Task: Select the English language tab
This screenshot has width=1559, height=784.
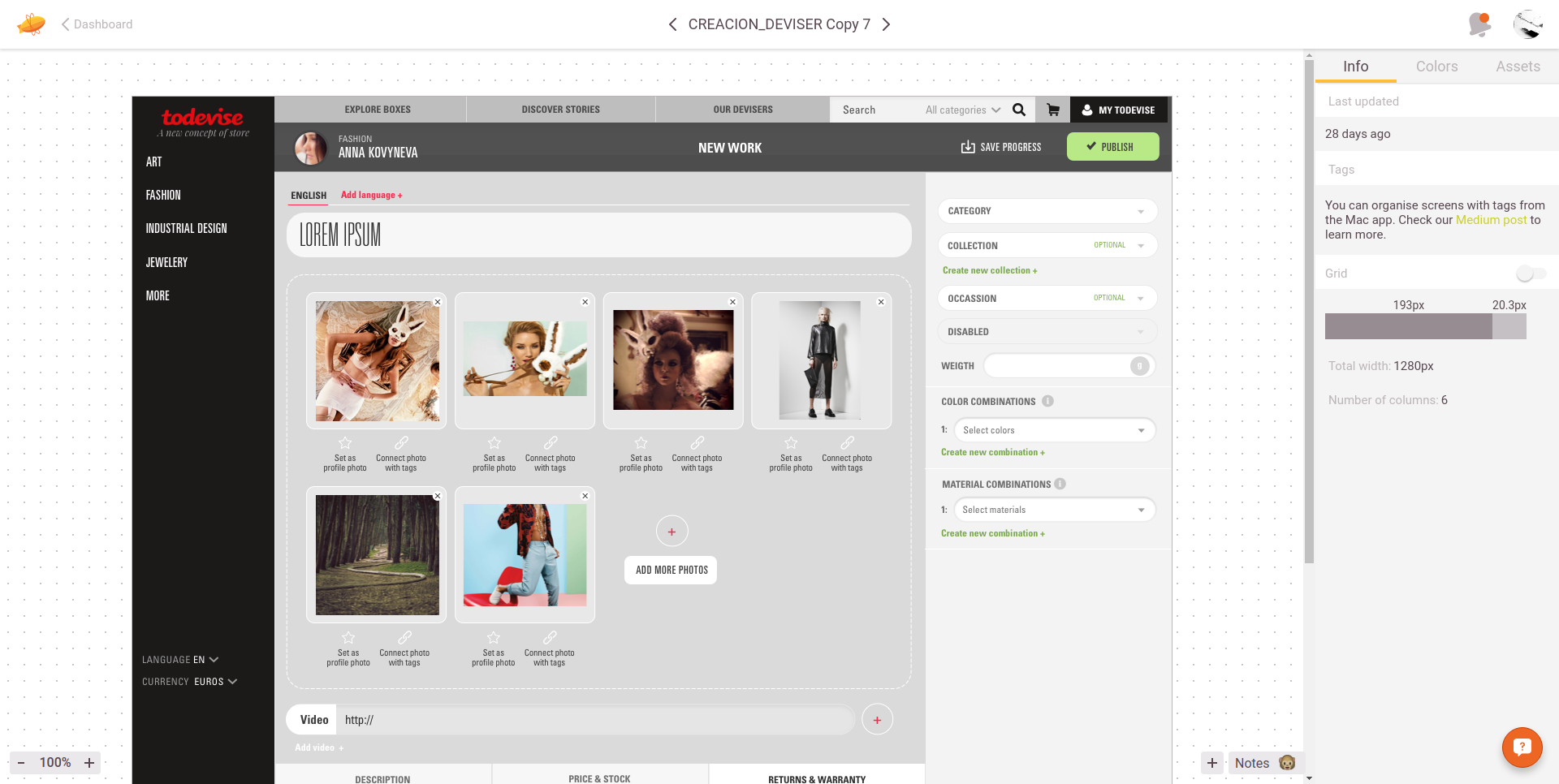Action: click(309, 196)
